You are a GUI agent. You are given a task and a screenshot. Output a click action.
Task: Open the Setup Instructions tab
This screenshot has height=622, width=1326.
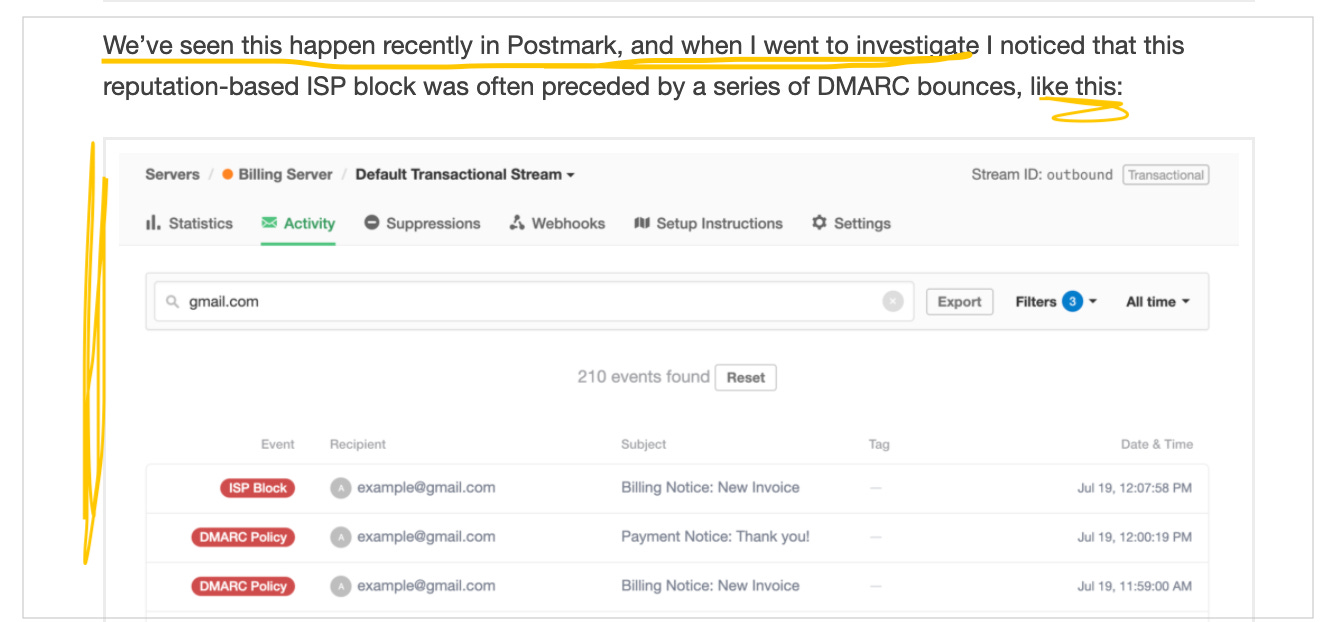coord(708,223)
